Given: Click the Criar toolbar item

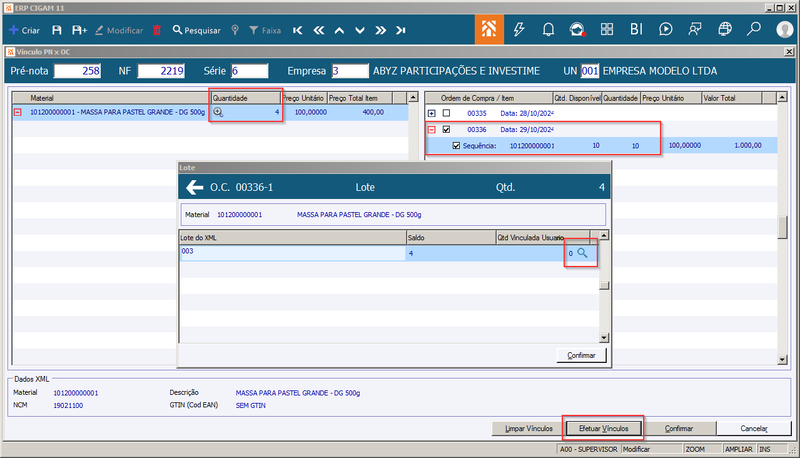Looking at the screenshot, I should pos(24,31).
